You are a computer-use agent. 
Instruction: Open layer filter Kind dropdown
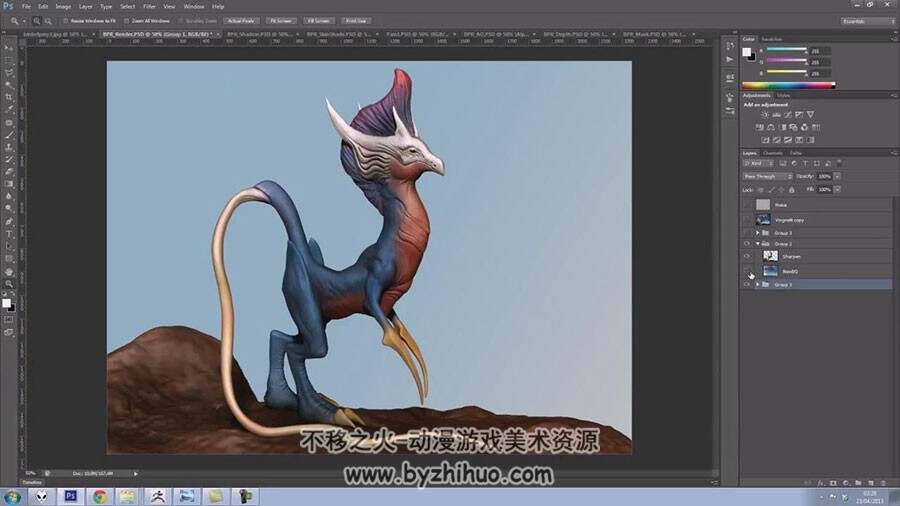pyautogui.click(x=758, y=164)
